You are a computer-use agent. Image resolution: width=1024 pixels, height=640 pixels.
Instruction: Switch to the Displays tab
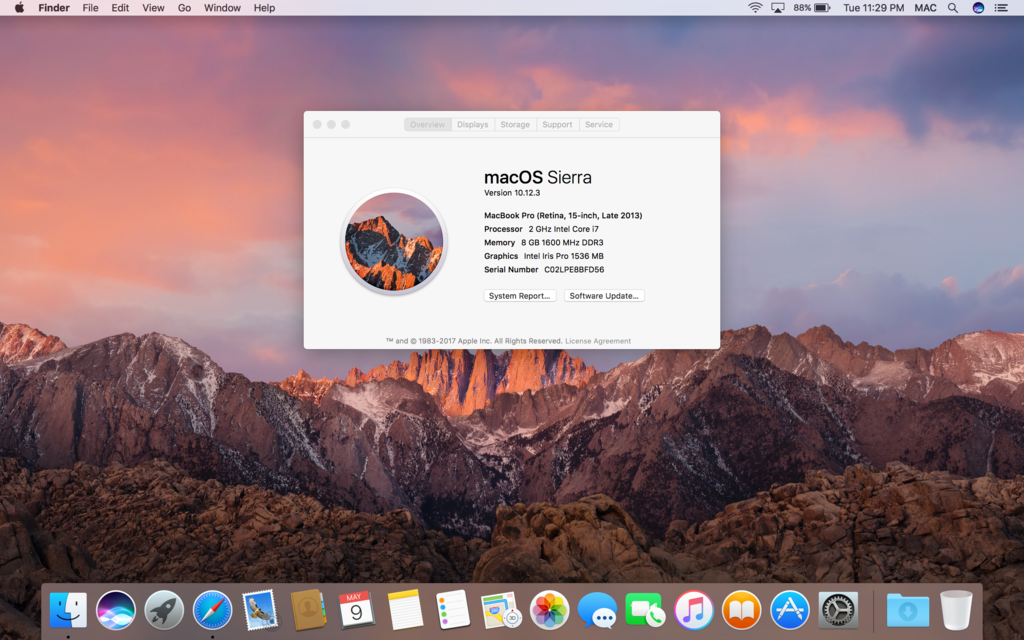[x=473, y=124]
